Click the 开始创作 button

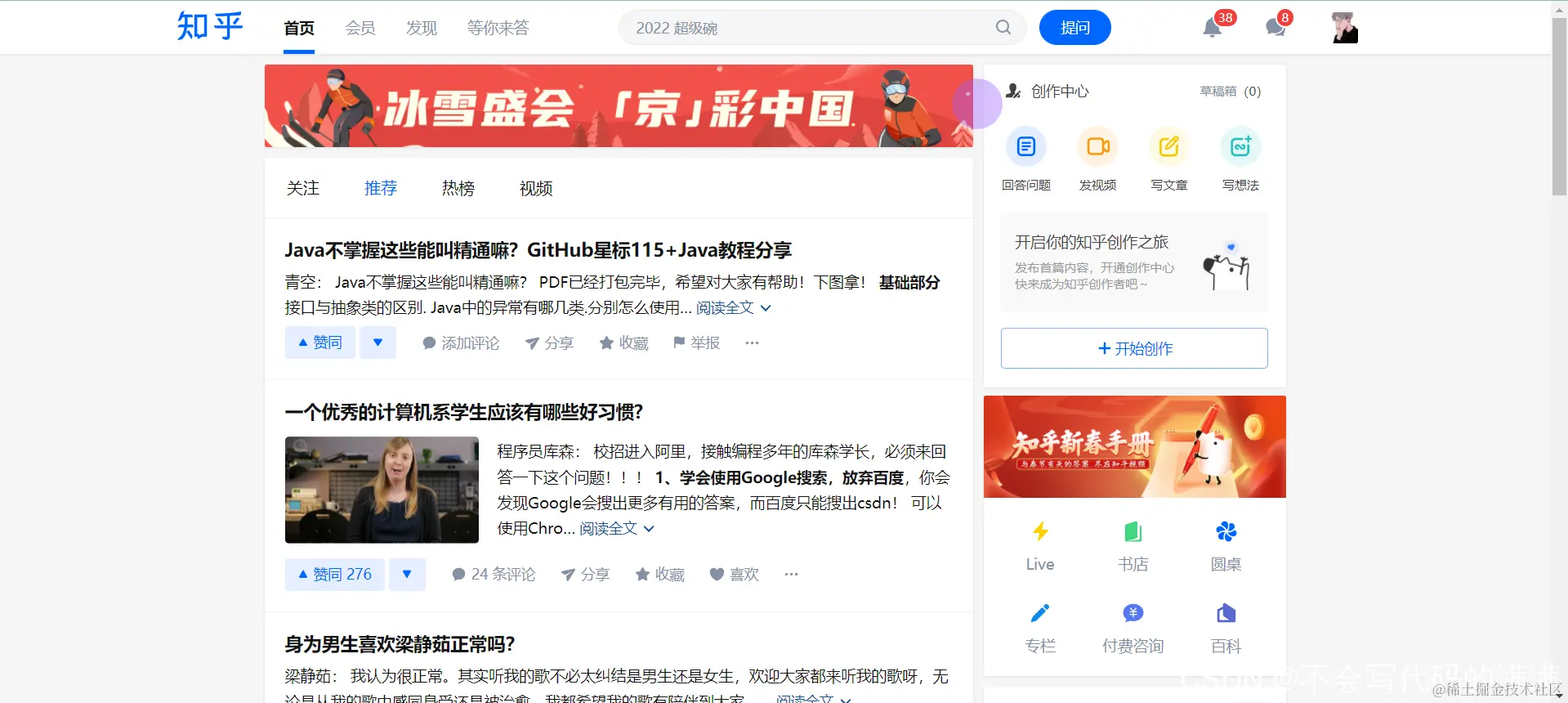point(1134,348)
